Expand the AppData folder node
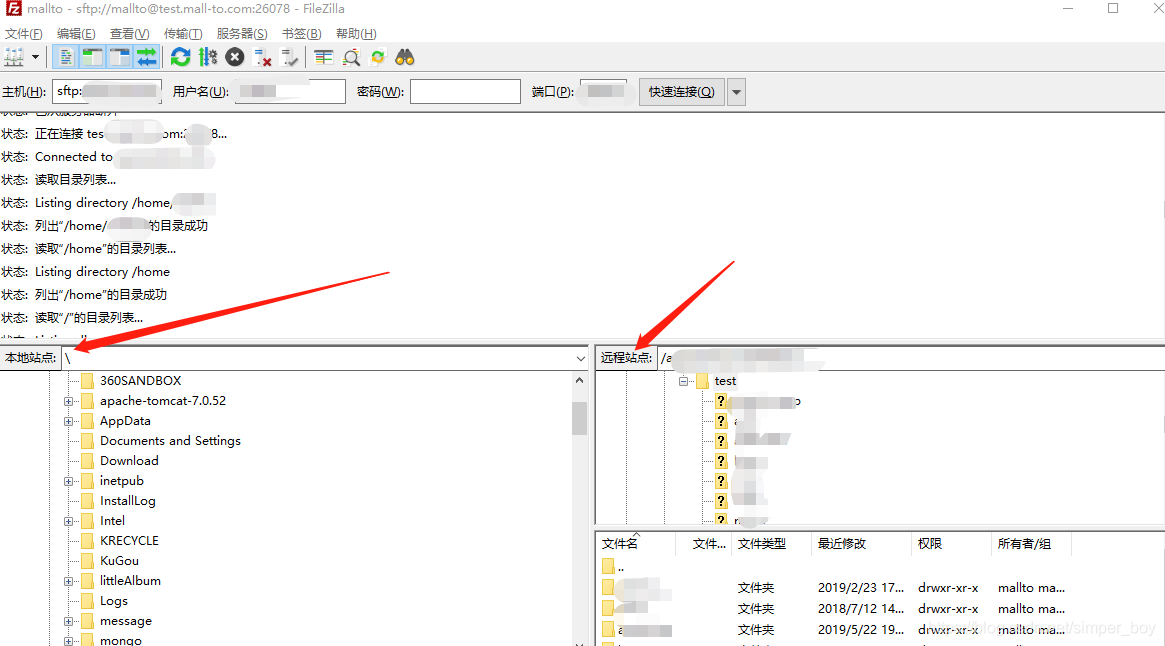Image resolution: width=1165 pixels, height=646 pixels. click(68, 421)
